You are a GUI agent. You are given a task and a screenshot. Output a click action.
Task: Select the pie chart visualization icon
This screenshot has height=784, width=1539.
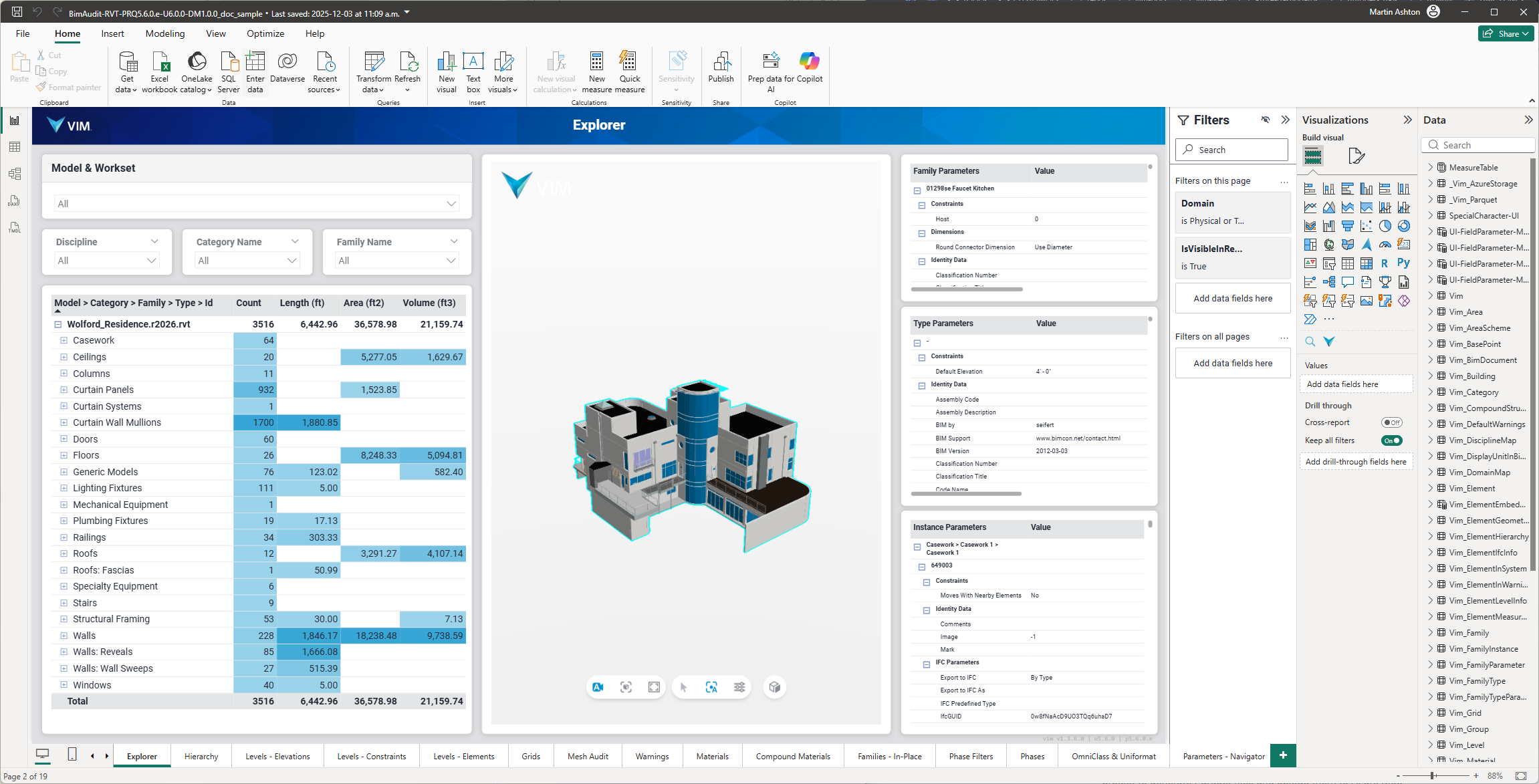[1385, 226]
